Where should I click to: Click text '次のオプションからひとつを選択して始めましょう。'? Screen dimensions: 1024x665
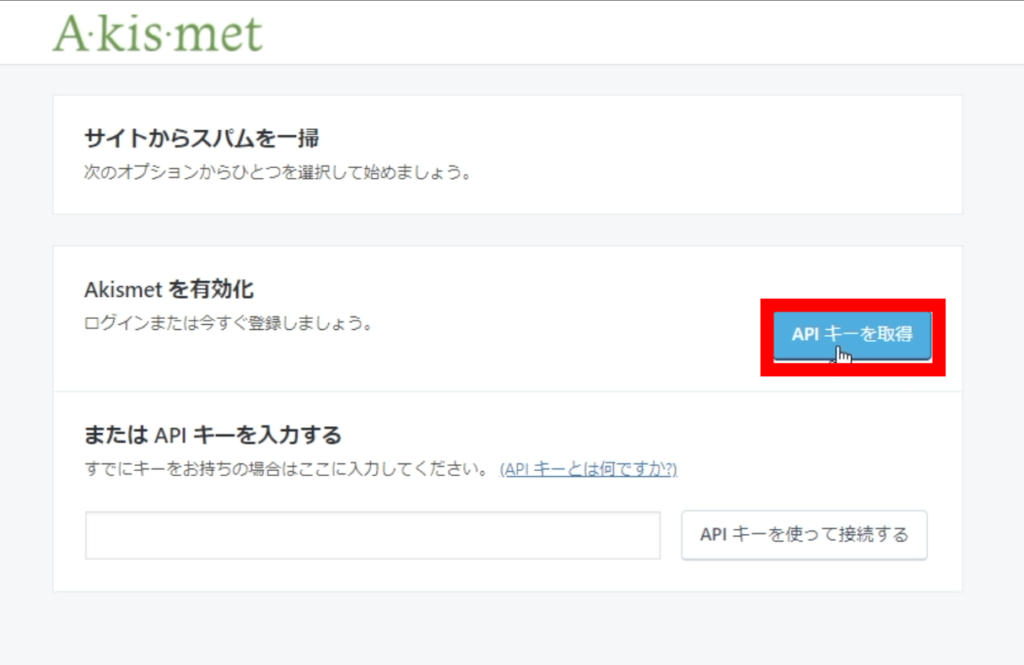coord(278,172)
